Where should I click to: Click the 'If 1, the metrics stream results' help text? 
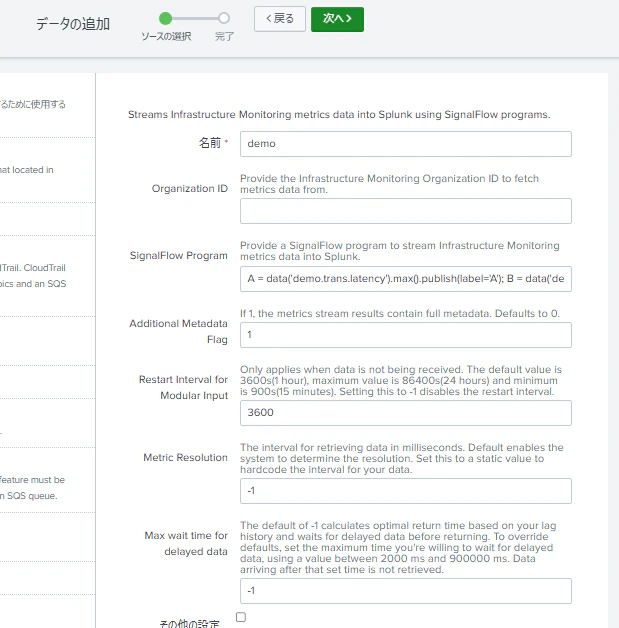(x=400, y=313)
